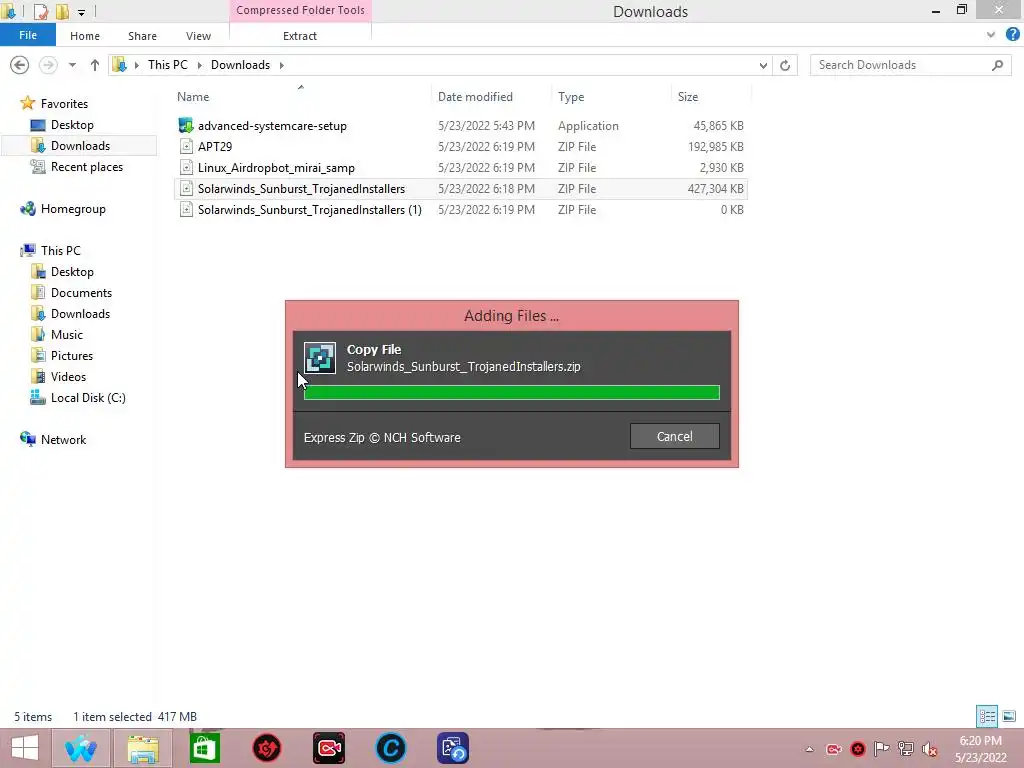The height and width of the screenshot is (768, 1024).
Task: Select the Extract tab
Action: click(300, 36)
